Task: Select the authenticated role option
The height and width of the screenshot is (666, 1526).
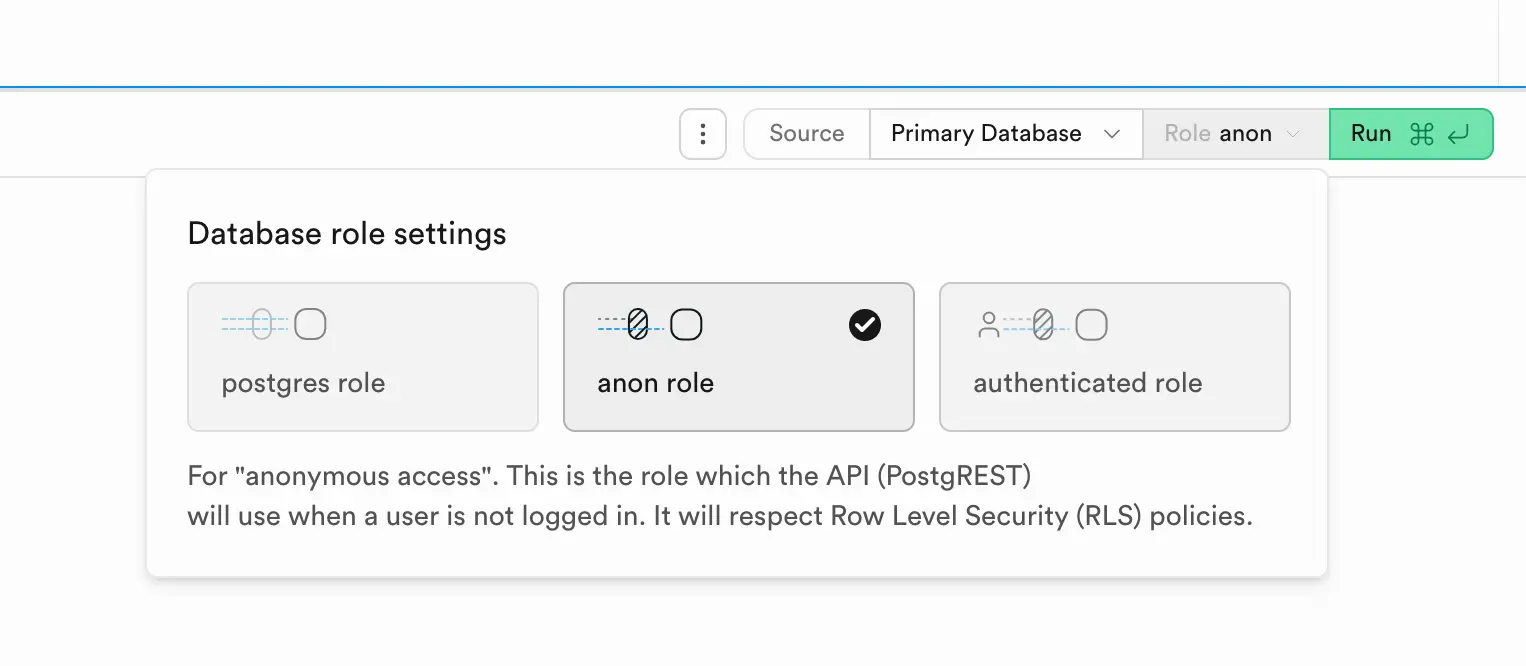Action: [1115, 357]
